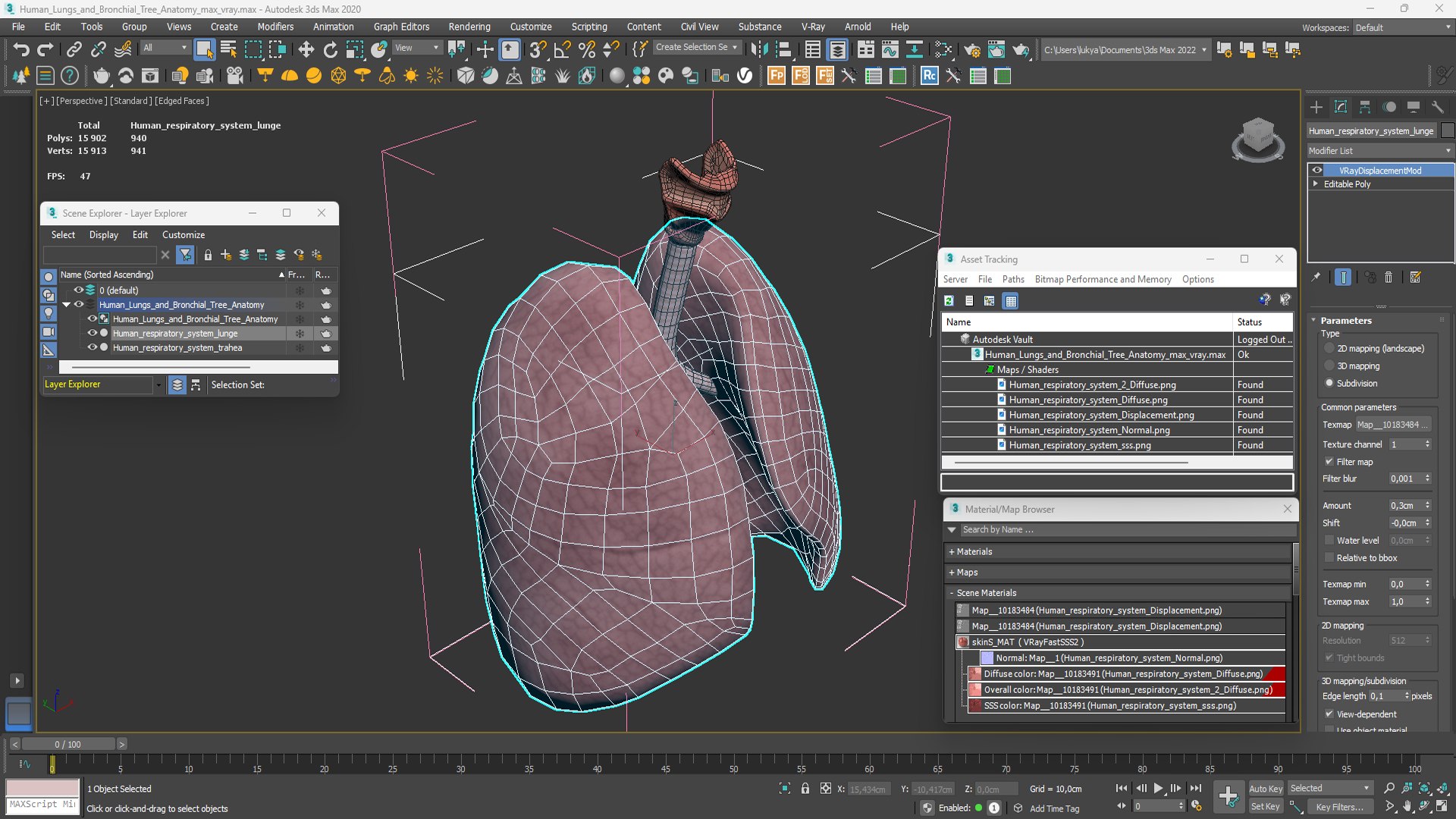Click the Refresh icon in Asset Tracking
The height and width of the screenshot is (819, 1456).
coord(949,301)
